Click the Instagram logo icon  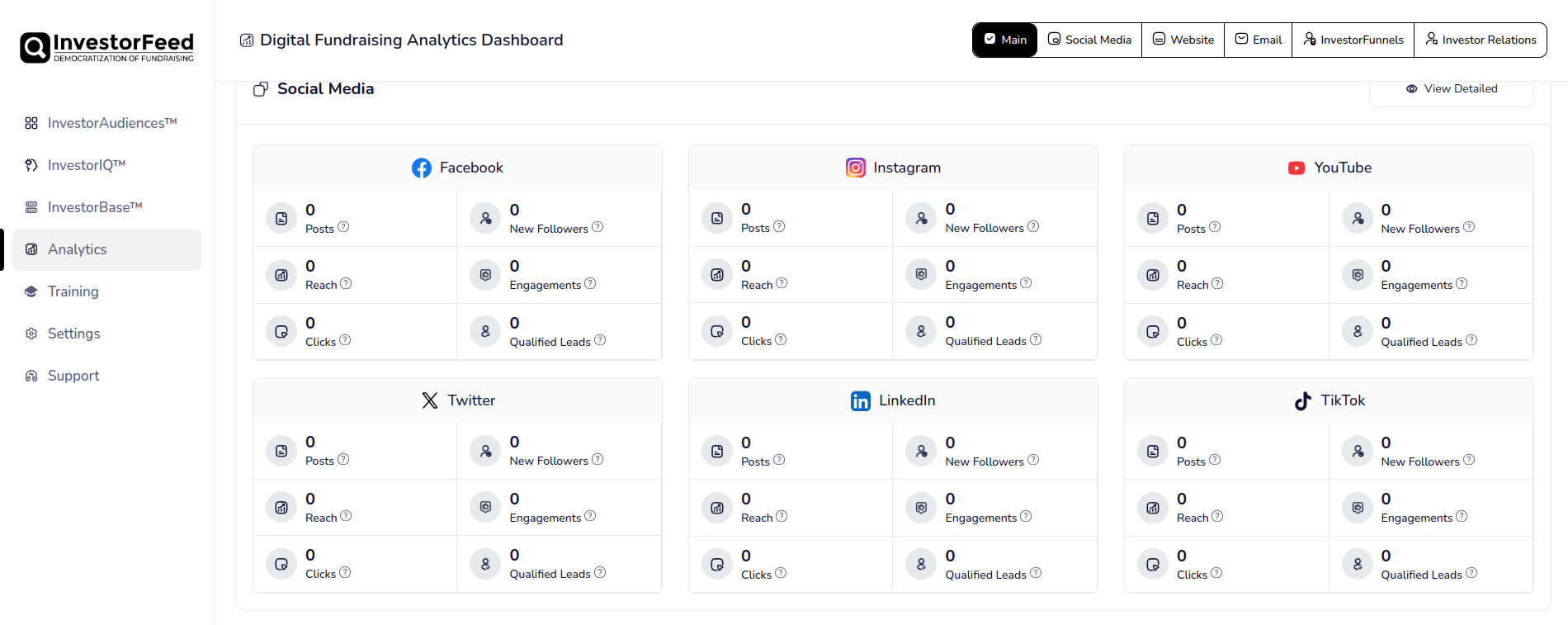[x=856, y=168]
